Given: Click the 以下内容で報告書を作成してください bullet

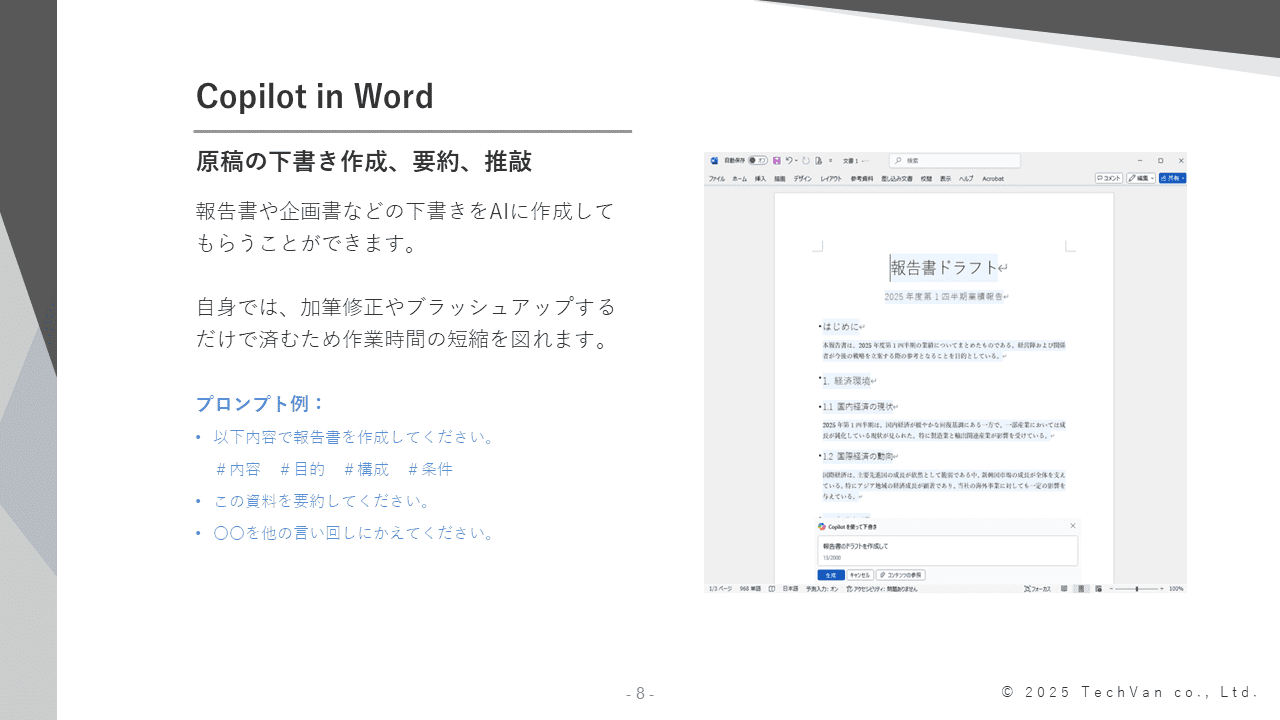Looking at the screenshot, I should coord(355,437).
